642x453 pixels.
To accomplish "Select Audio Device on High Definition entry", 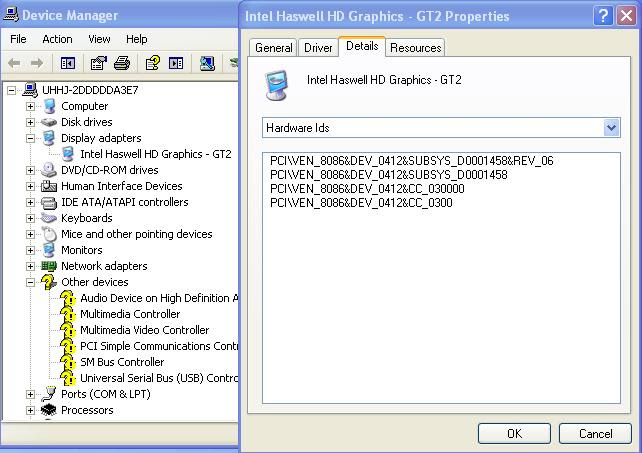I will point(159,298).
